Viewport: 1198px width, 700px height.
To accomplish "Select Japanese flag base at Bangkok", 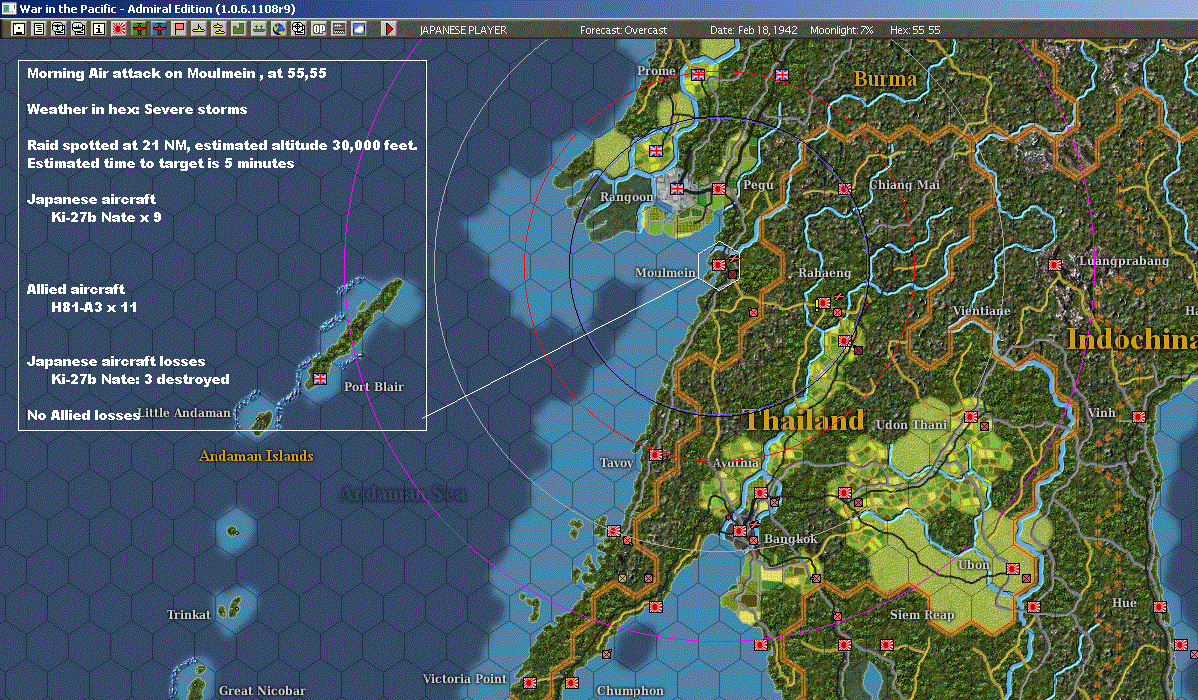I will click(x=740, y=530).
